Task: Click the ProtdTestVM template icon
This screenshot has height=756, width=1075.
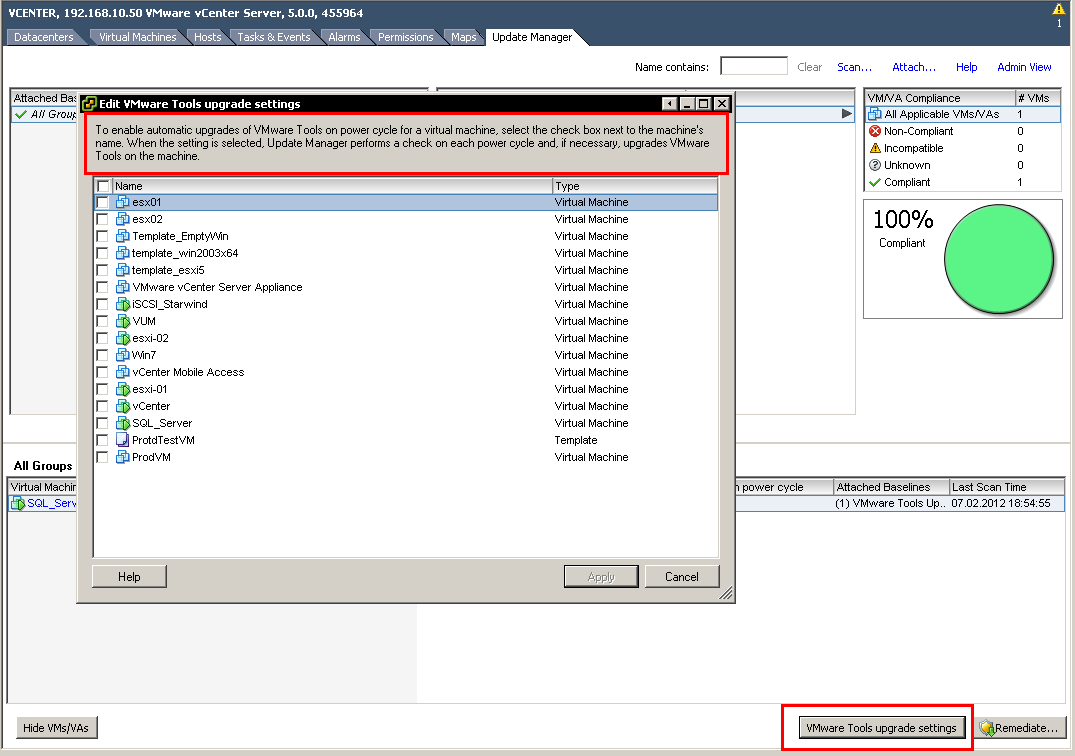Action: [122, 440]
